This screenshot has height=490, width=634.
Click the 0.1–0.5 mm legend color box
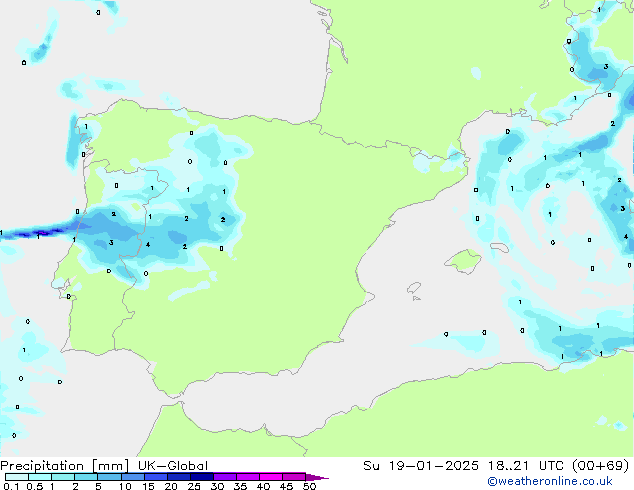pos(17,477)
